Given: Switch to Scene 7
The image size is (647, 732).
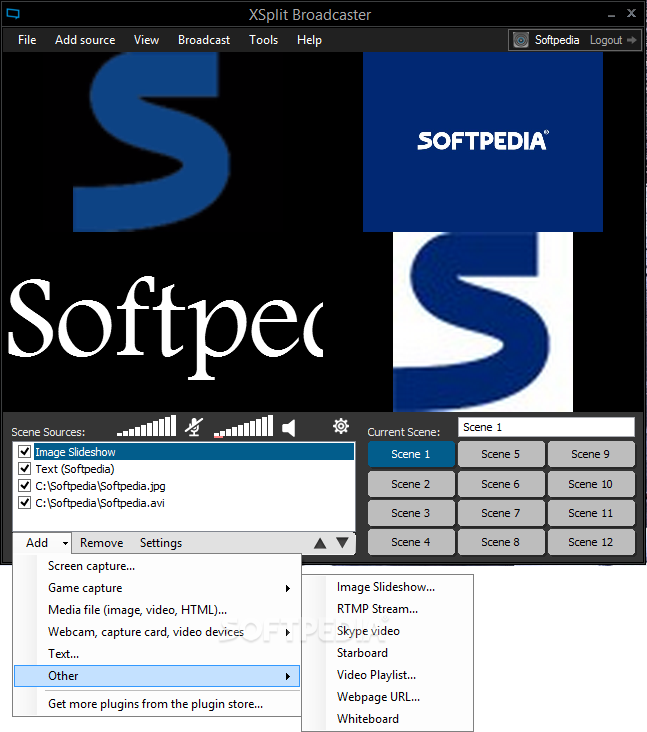Looking at the screenshot, I should (x=501, y=513).
